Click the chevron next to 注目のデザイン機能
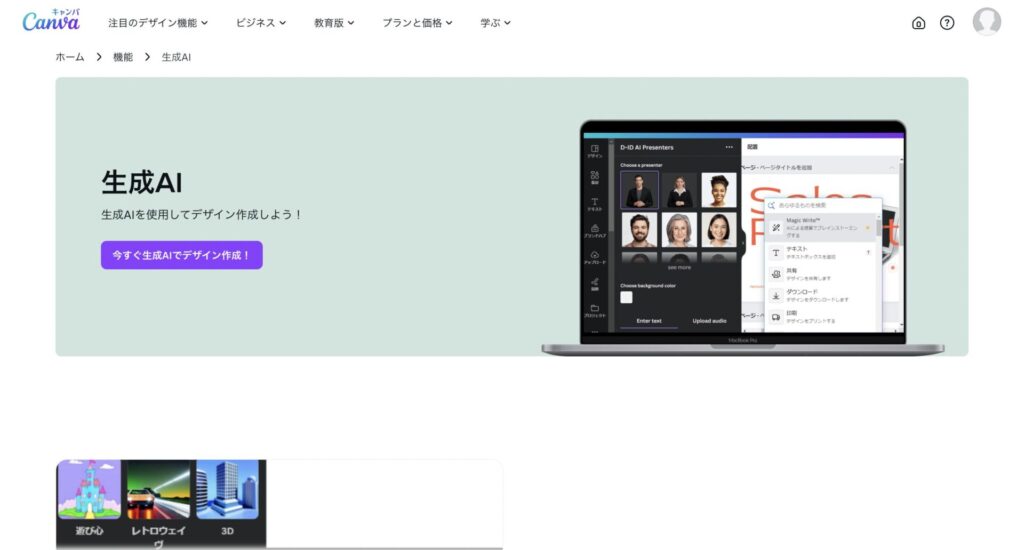1024x550 pixels. click(204, 23)
